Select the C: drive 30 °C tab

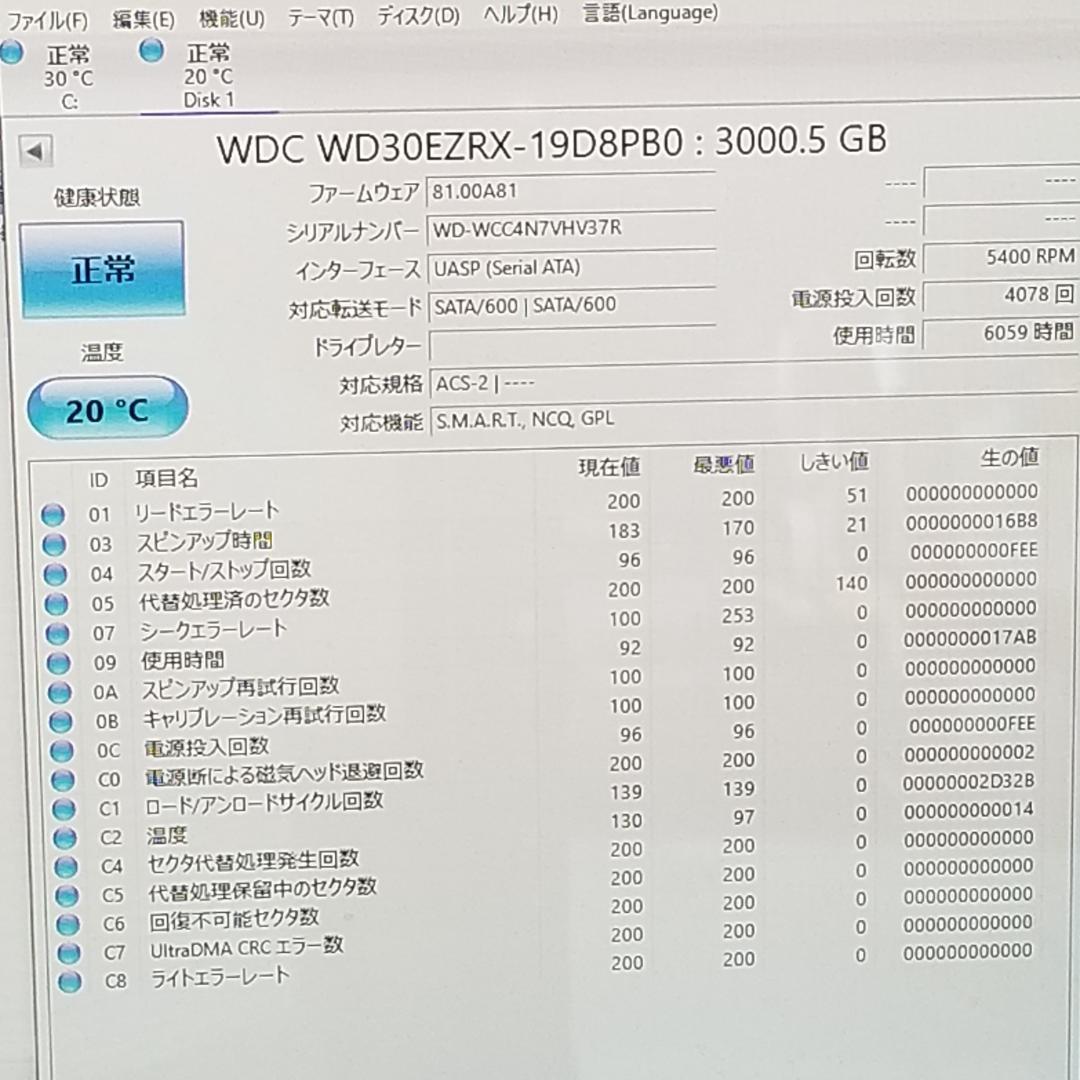pyautogui.click(x=68, y=78)
